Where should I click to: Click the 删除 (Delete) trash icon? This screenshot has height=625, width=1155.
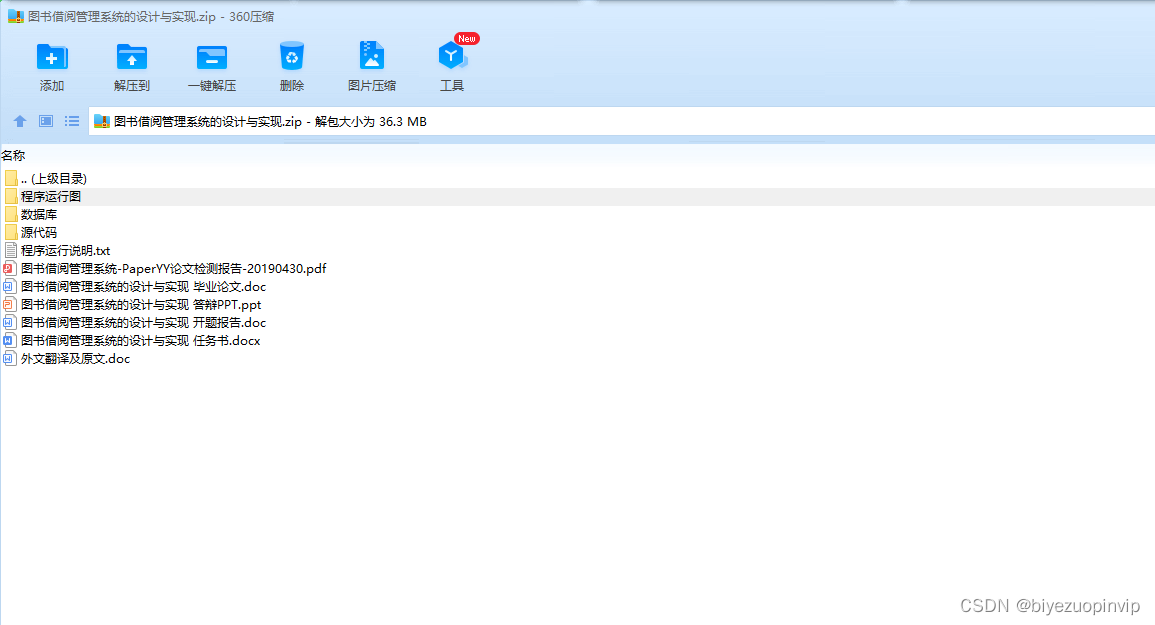pos(292,56)
